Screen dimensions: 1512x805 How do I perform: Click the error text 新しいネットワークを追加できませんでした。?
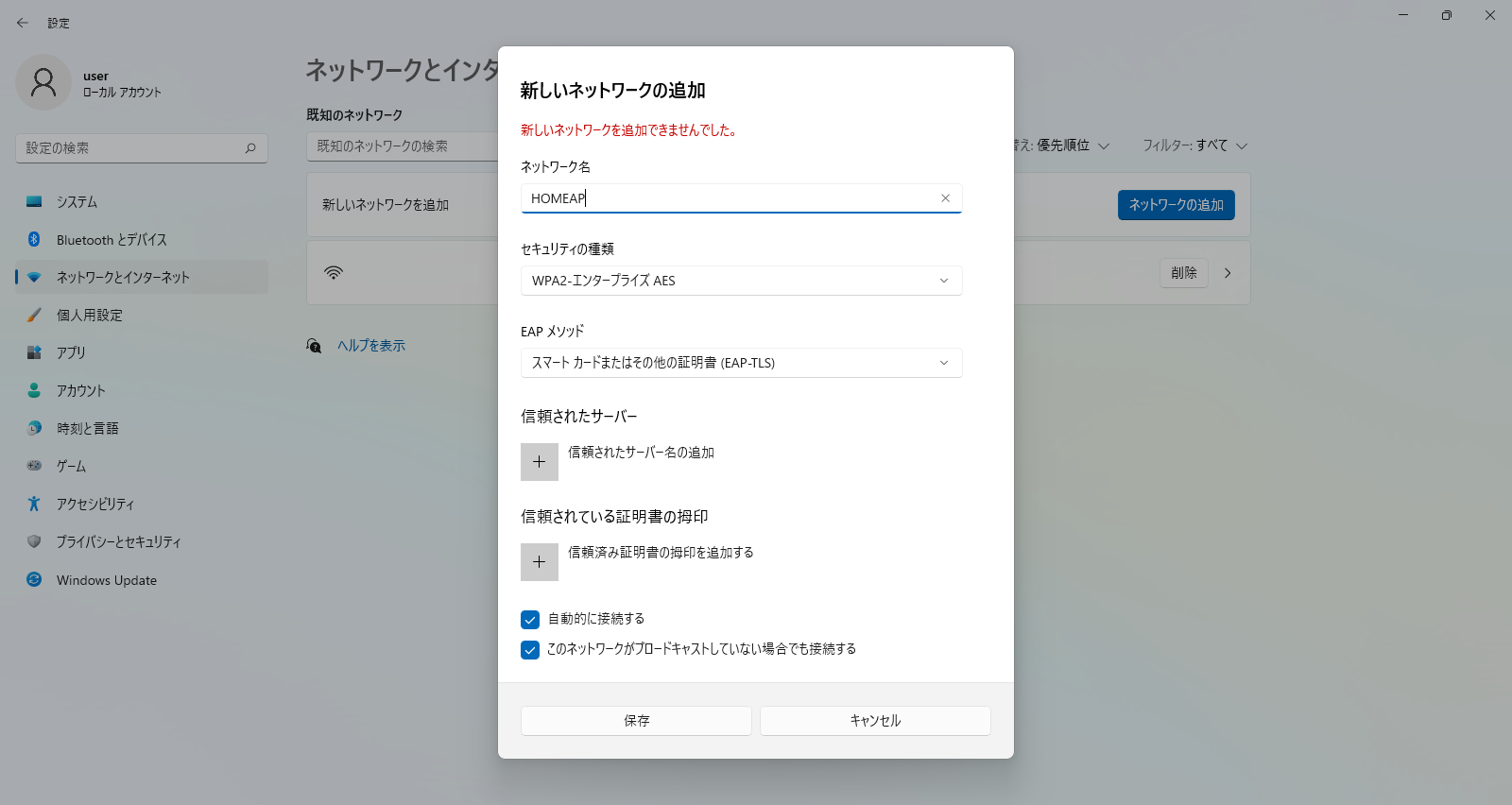click(x=630, y=130)
